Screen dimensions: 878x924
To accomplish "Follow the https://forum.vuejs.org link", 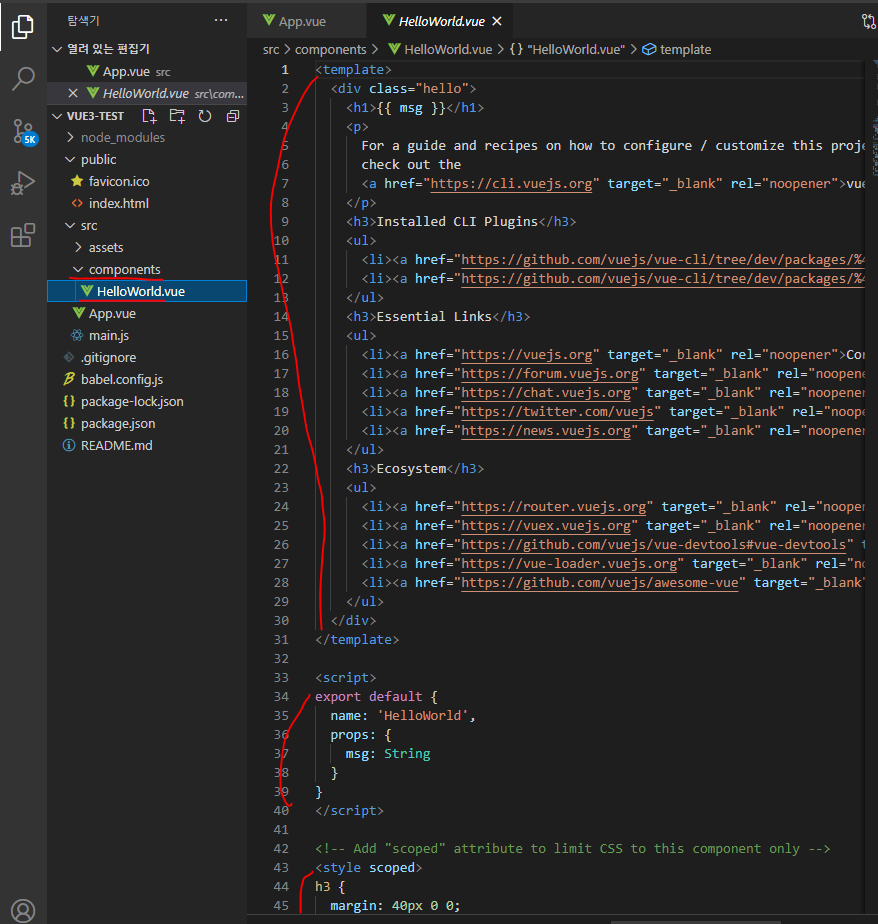I will (549, 374).
